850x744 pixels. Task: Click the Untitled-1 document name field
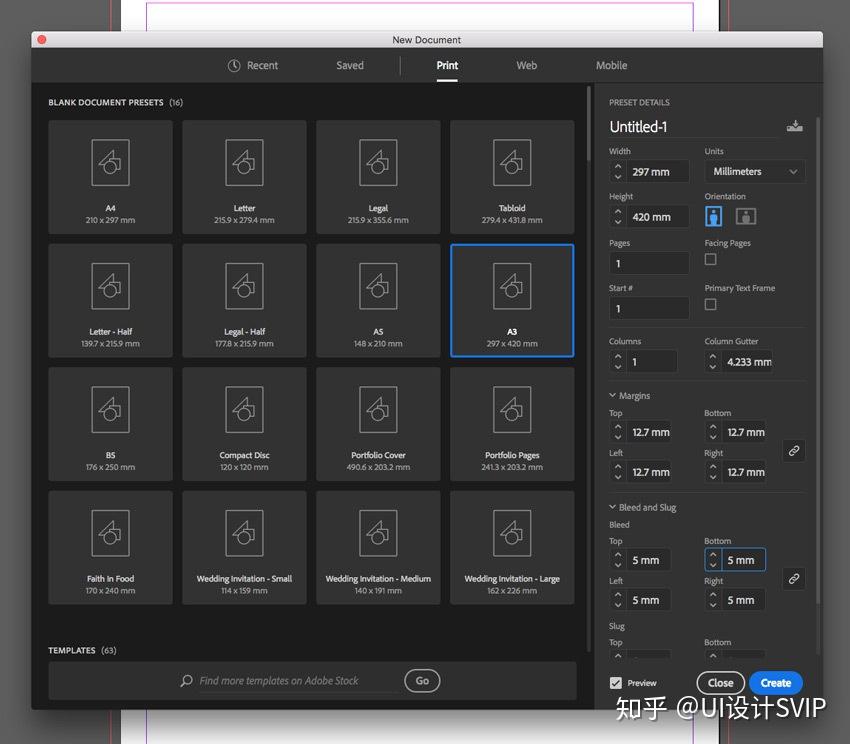[x=694, y=126]
